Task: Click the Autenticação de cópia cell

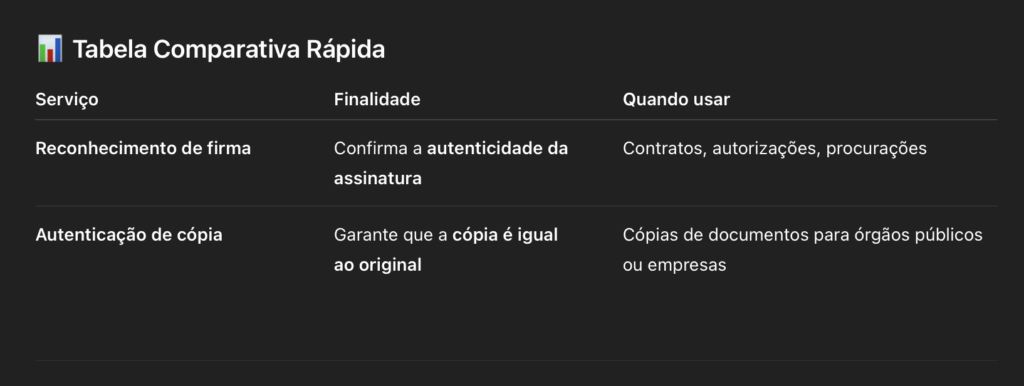Action: (129, 234)
